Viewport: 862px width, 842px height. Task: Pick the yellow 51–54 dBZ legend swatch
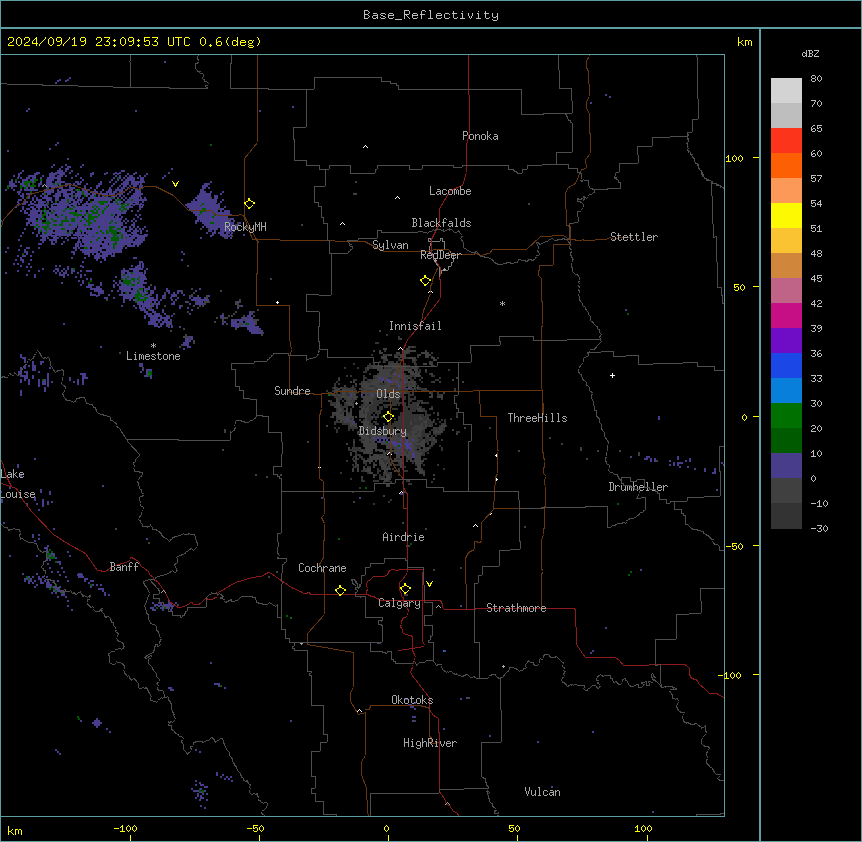[x=786, y=215]
